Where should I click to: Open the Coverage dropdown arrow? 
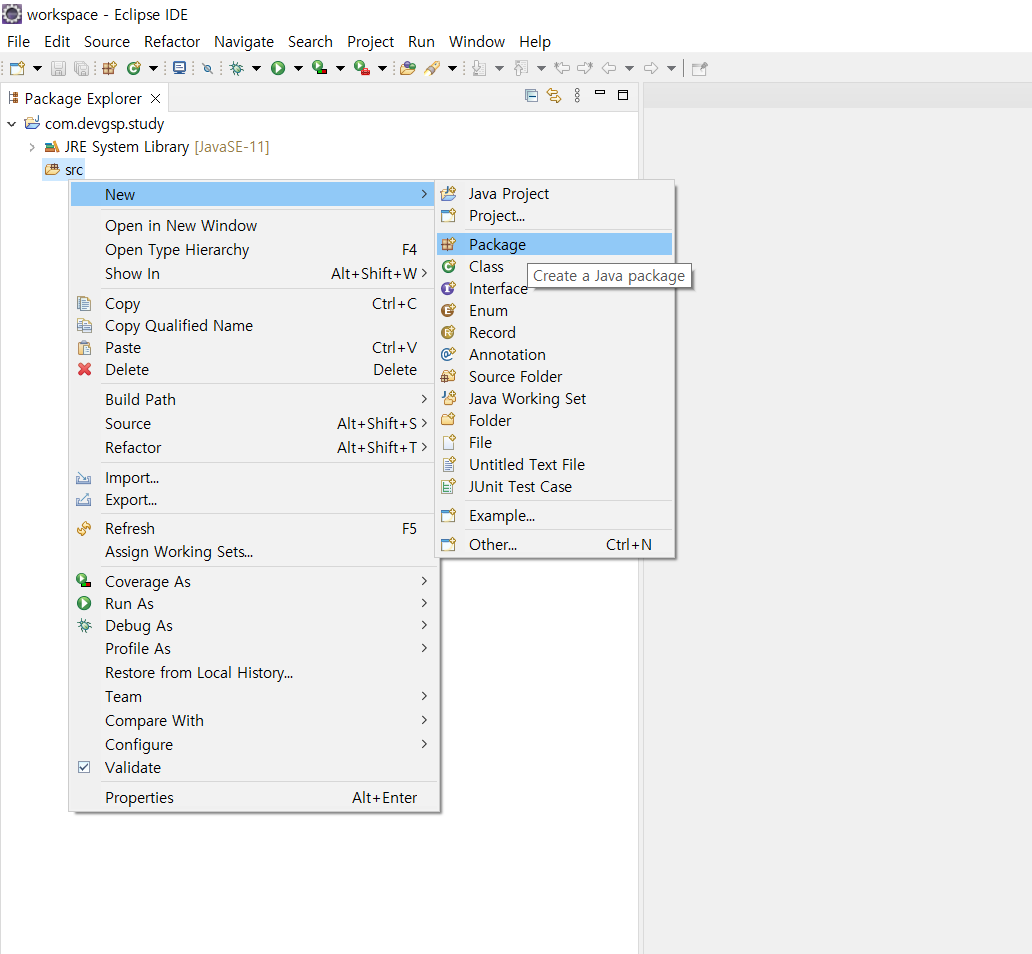(340, 68)
